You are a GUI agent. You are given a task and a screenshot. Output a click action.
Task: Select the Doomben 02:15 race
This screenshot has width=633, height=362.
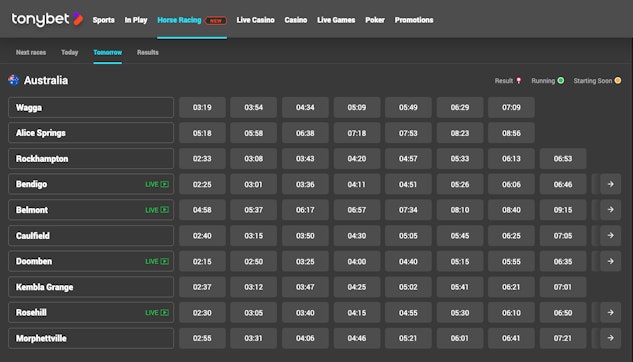click(202, 261)
